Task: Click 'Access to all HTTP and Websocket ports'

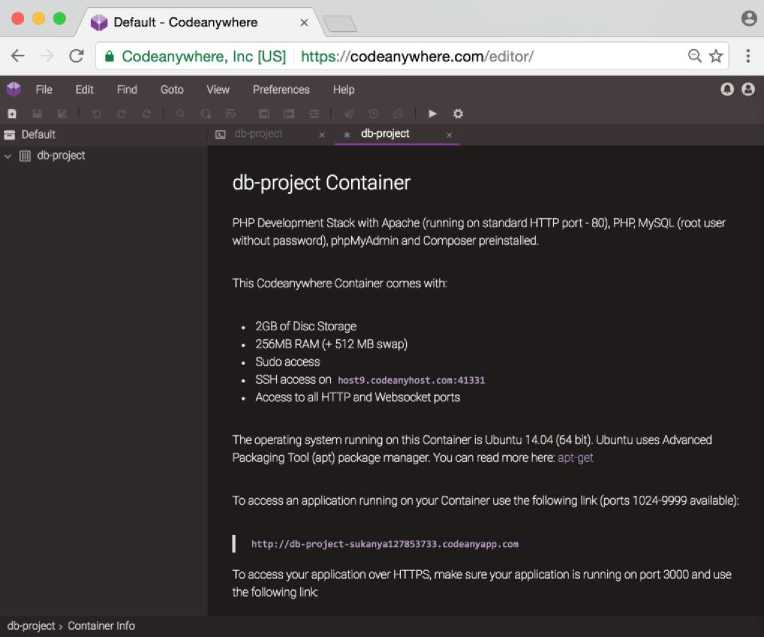Action: (358, 397)
